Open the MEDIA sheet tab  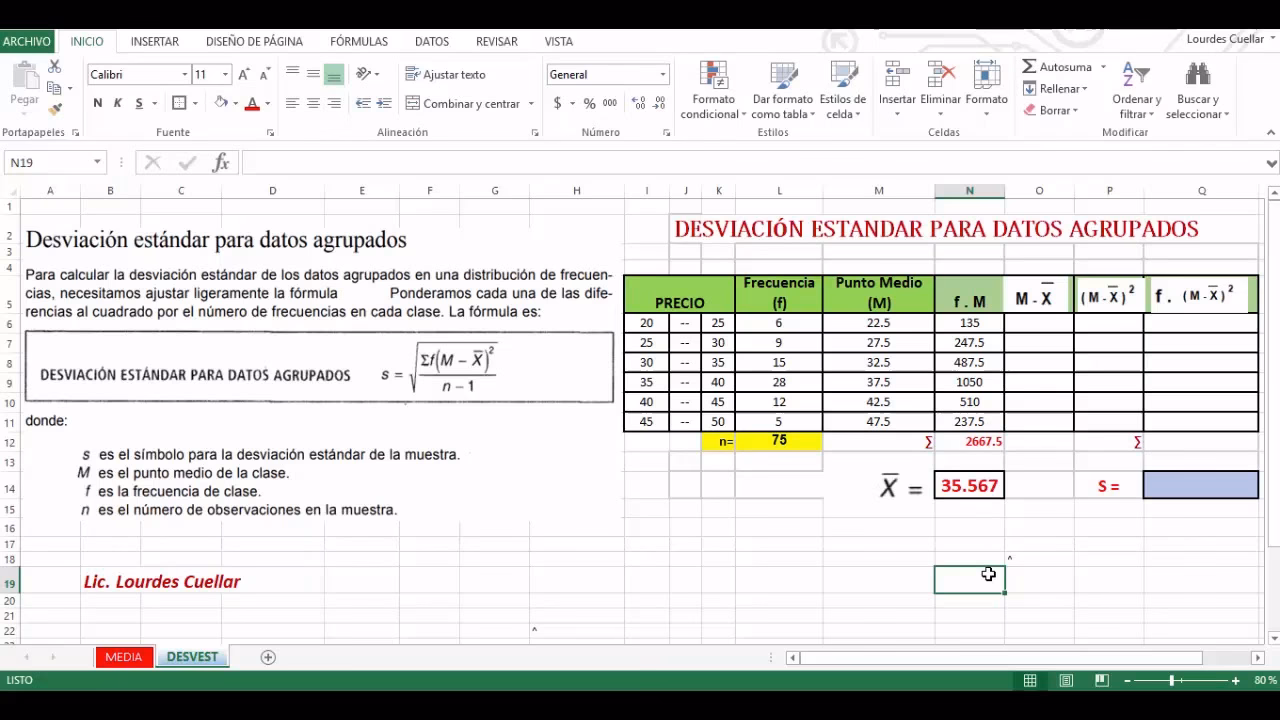[x=123, y=657]
